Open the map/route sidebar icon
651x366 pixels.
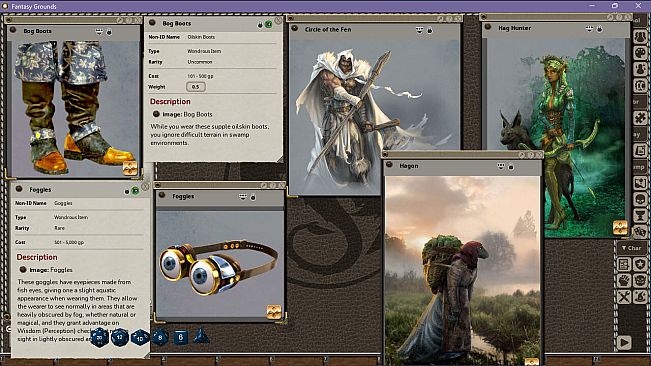640,183
